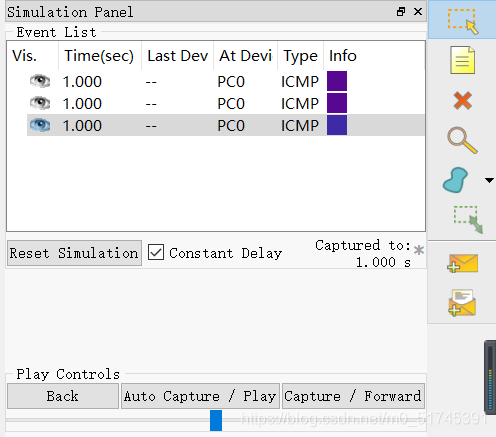Toggle the eye in the first ICMP row
The width and height of the screenshot is (496, 437).
coord(40,81)
